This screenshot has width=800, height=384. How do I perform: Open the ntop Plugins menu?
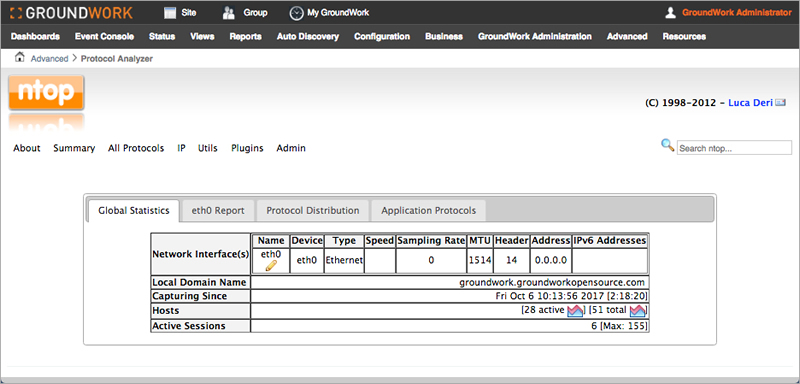[247, 148]
